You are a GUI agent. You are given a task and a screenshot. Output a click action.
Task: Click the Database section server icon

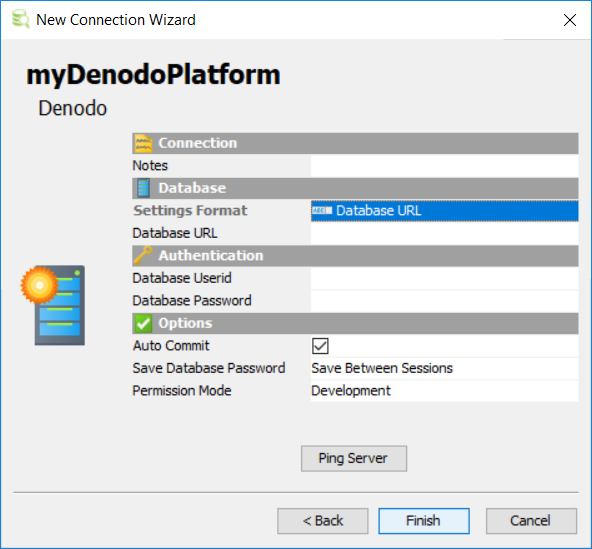click(x=143, y=188)
